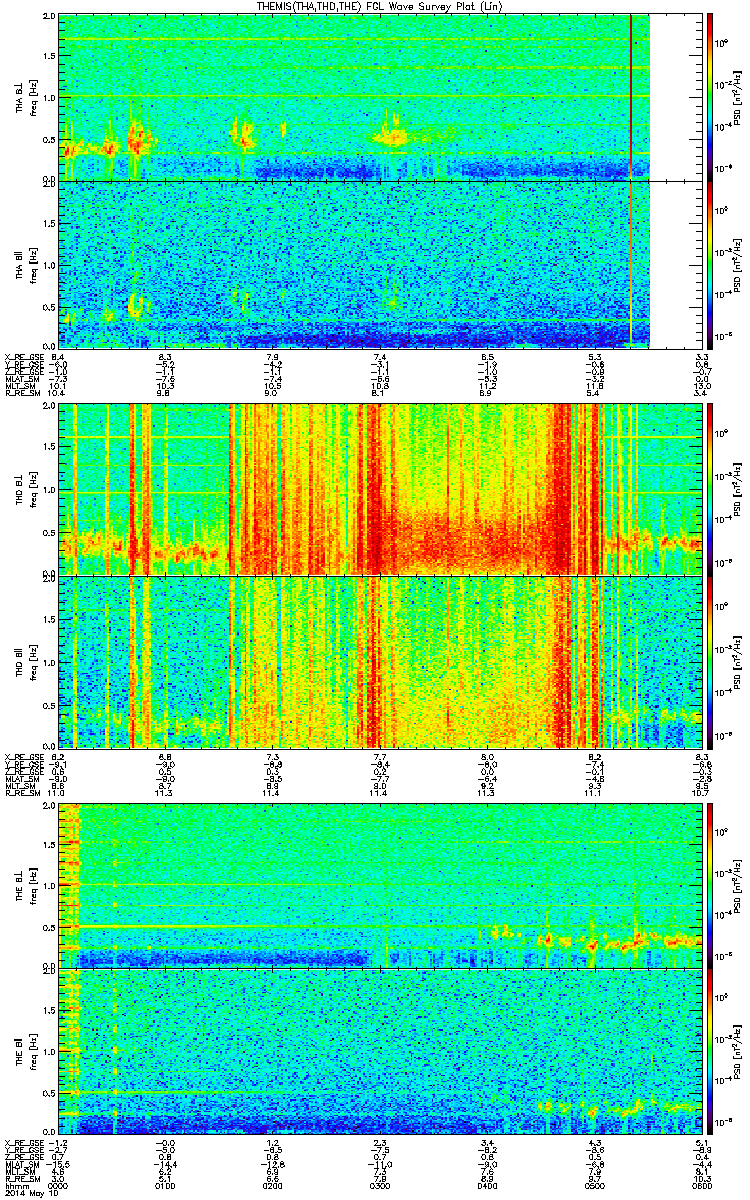Screen dimensions: 750x1200
Task: Select the 'THA BL freq [Hz]' axis label
Action: (x=24, y=97)
